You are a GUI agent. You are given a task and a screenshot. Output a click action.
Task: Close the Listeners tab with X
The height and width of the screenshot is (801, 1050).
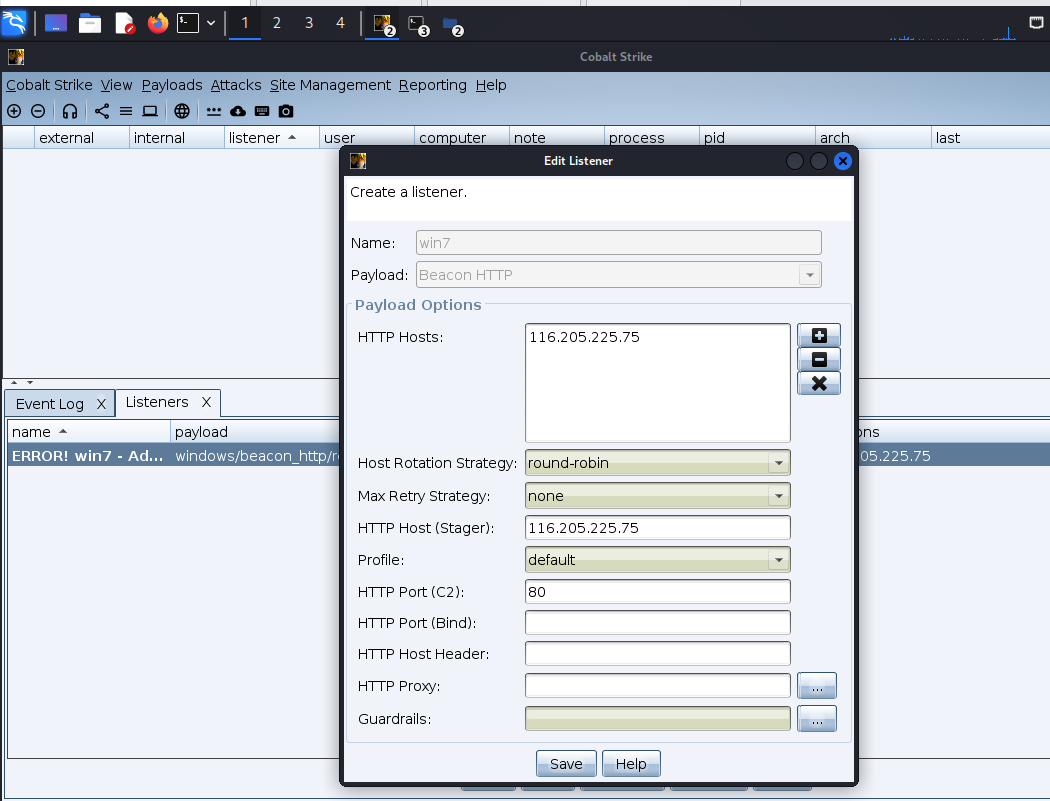pos(206,402)
